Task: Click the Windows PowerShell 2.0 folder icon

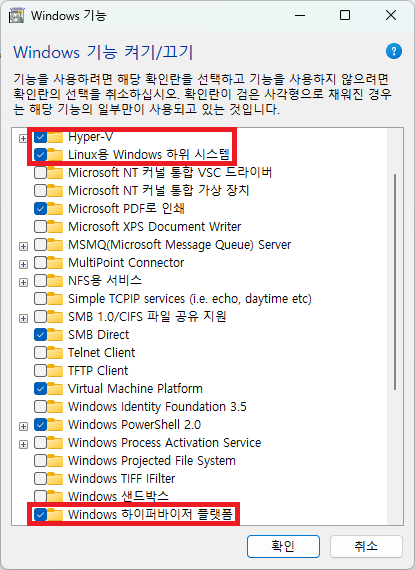Action: pyautogui.click(x=55, y=425)
